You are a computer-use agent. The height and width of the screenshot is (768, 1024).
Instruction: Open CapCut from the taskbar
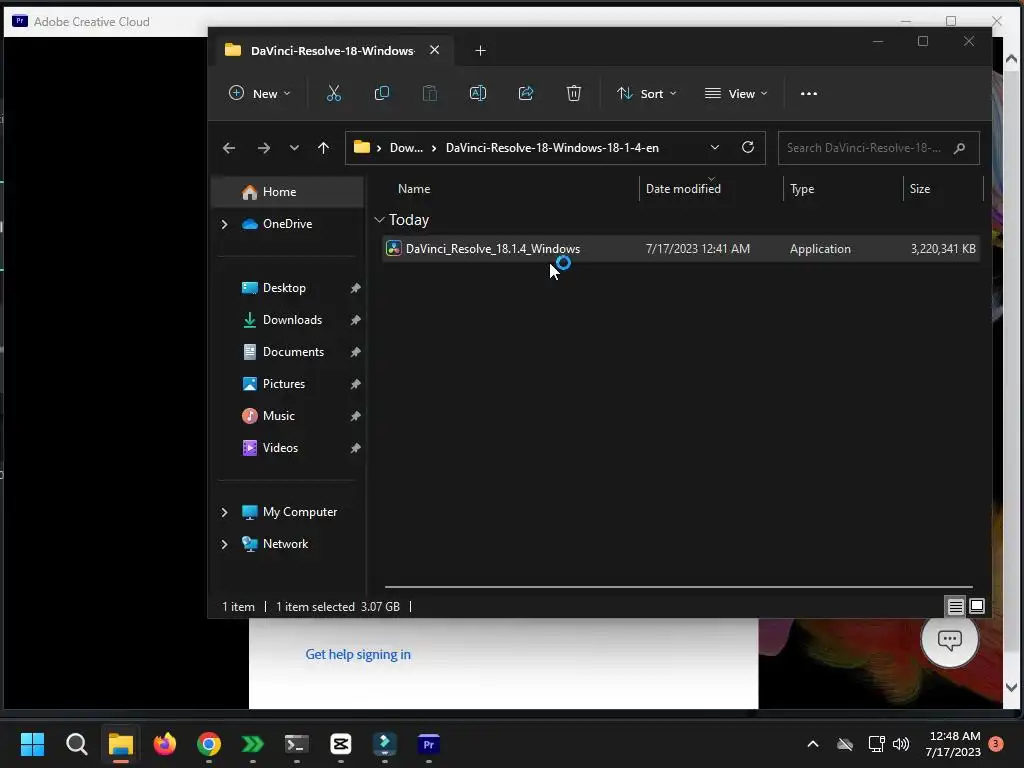click(x=341, y=744)
